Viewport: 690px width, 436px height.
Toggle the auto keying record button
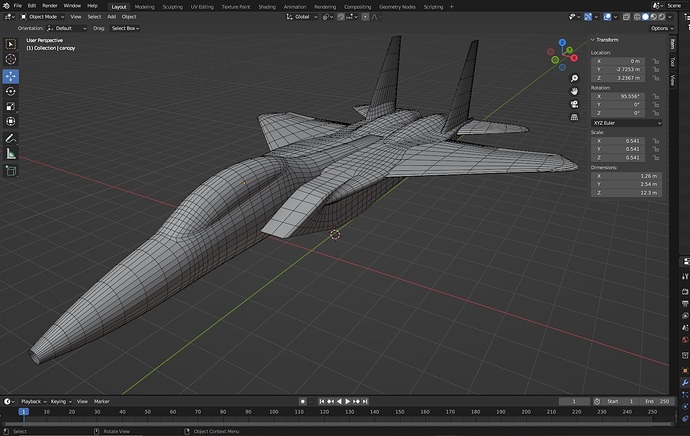click(x=302, y=401)
